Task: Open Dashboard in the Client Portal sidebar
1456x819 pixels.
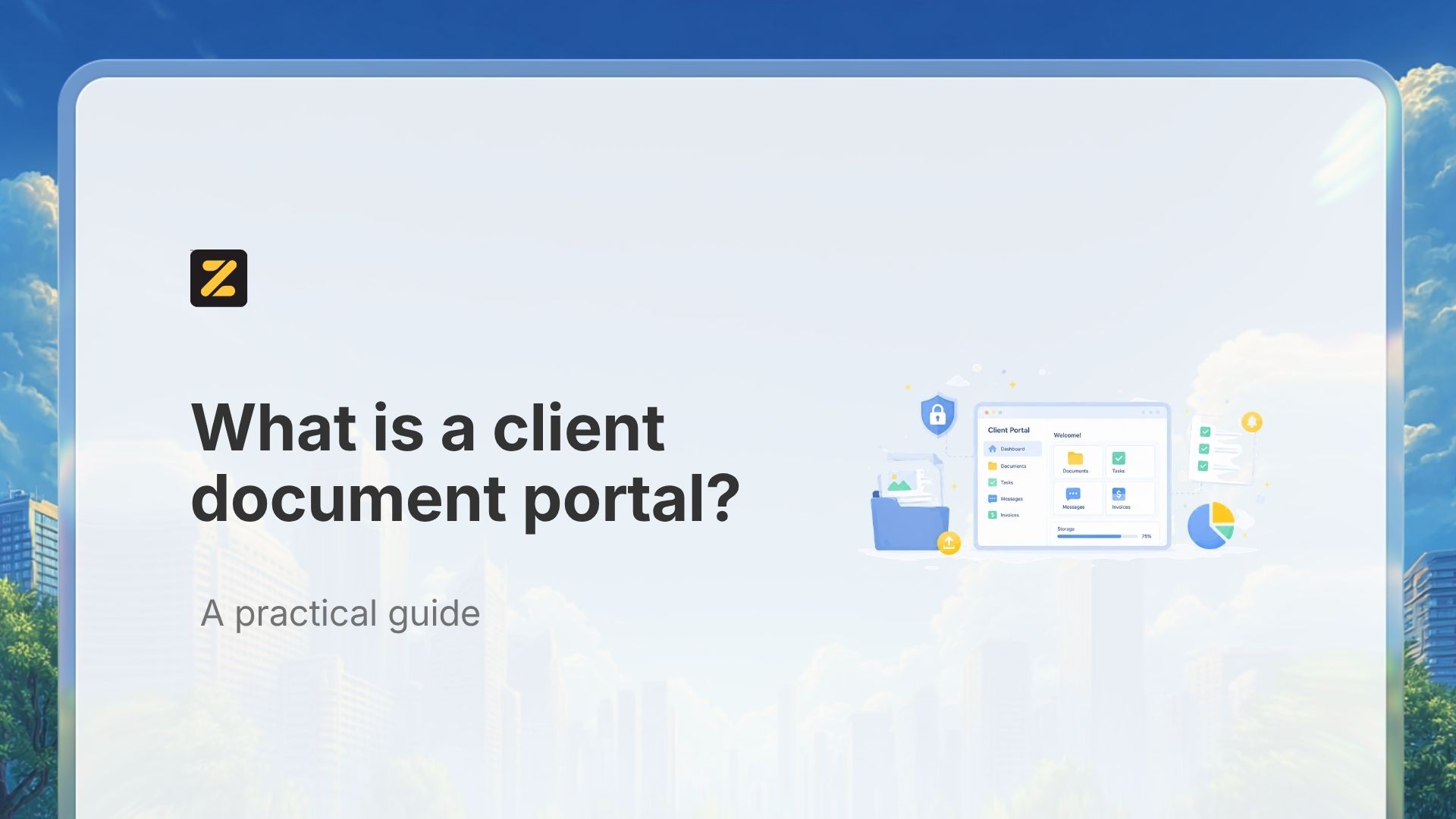Action: click(x=1012, y=449)
